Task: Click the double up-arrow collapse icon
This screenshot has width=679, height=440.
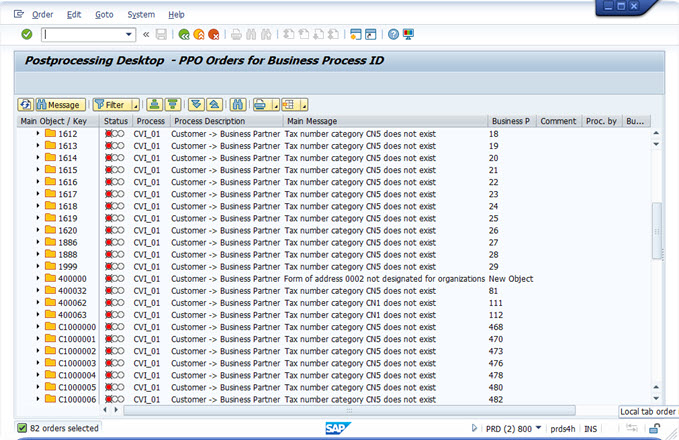Action: [x=214, y=104]
